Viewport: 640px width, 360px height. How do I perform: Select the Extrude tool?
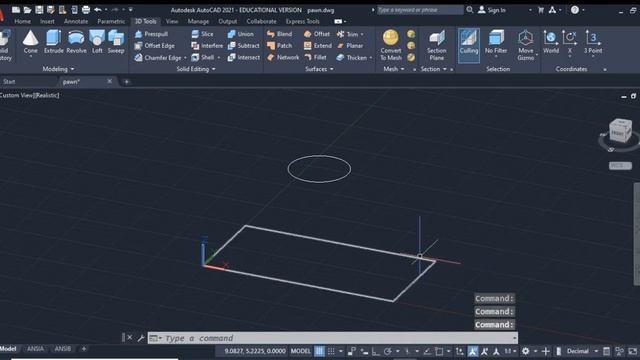click(x=53, y=42)
